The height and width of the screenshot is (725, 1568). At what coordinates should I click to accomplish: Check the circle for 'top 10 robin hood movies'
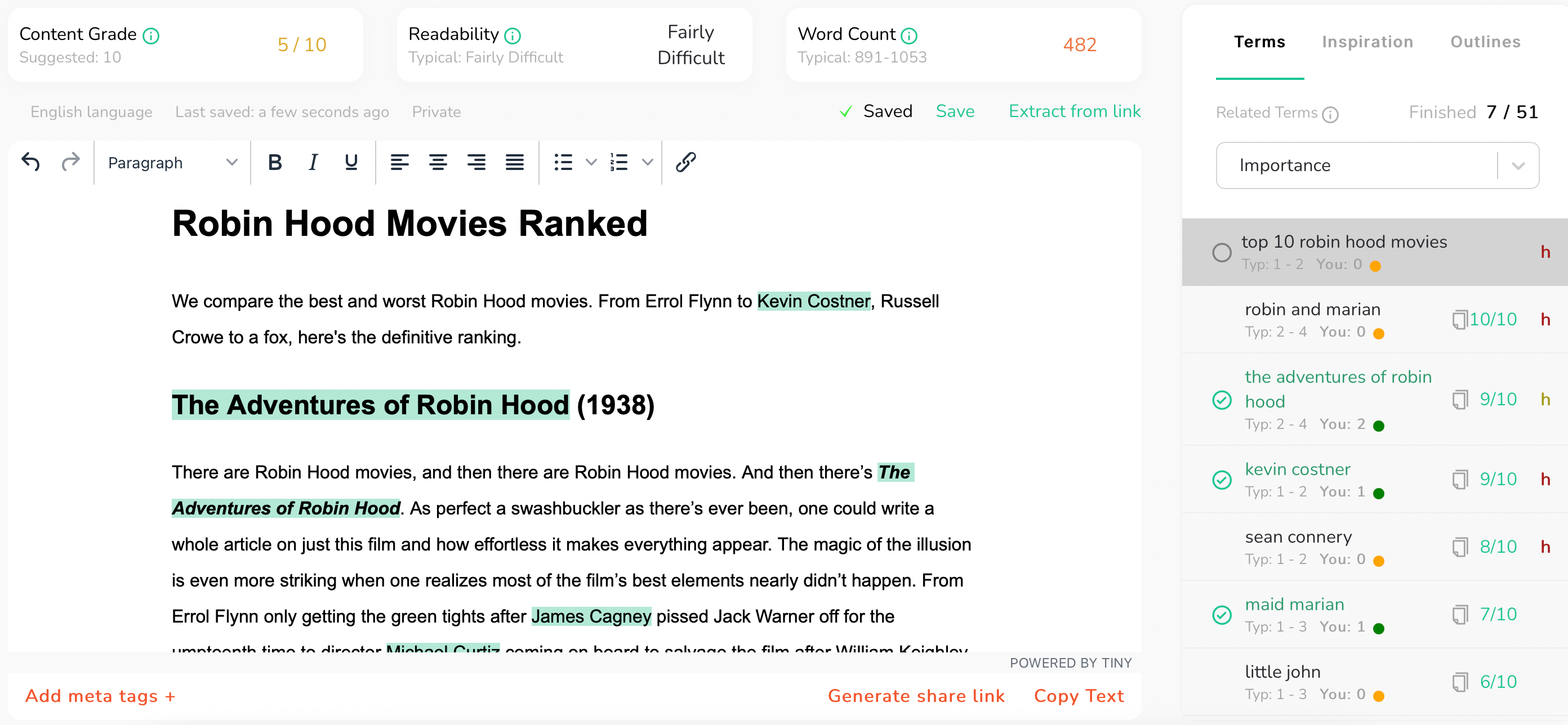click(x=1221, y=252)
